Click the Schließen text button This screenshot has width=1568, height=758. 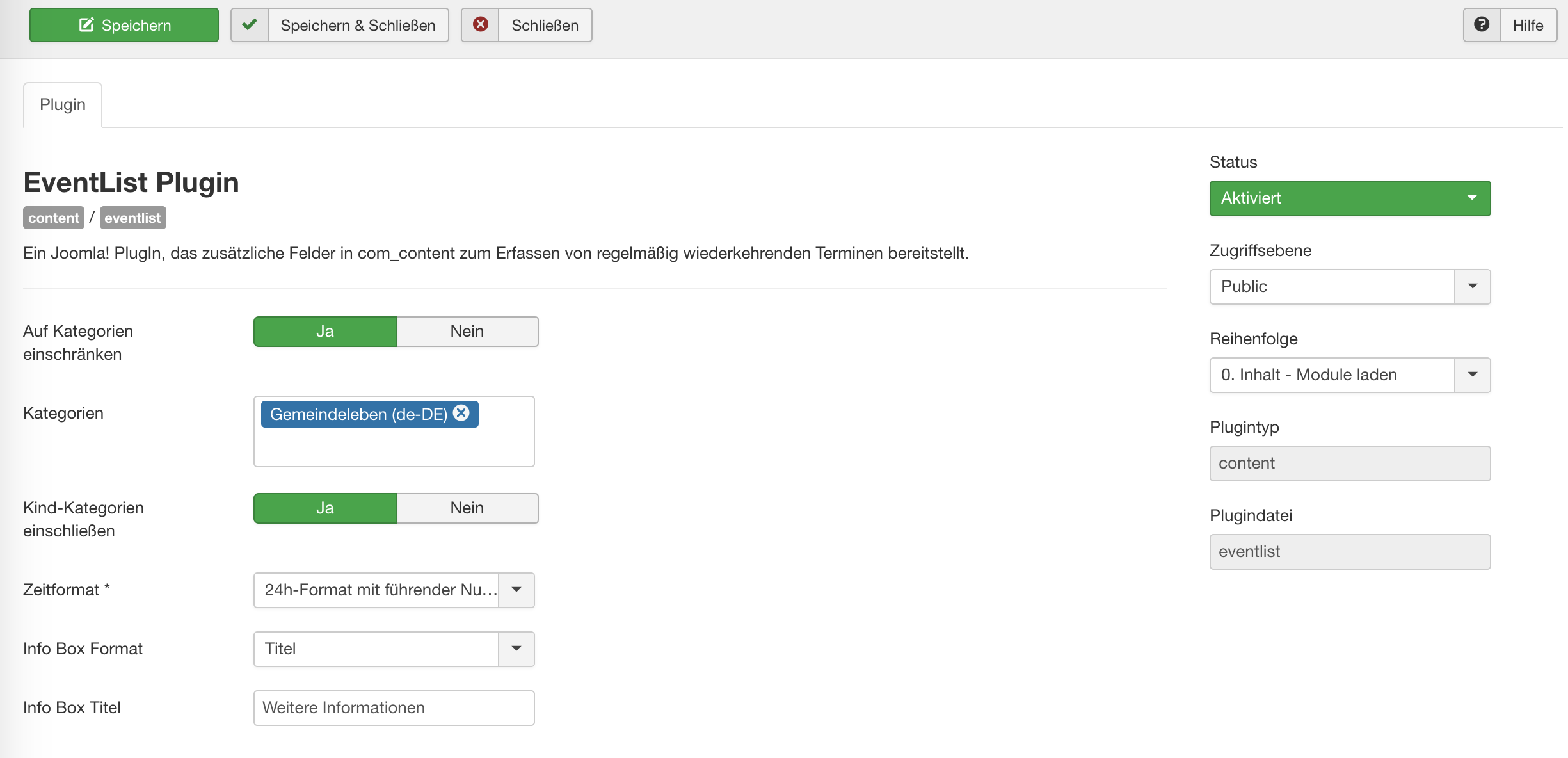[x=545, y=26]
